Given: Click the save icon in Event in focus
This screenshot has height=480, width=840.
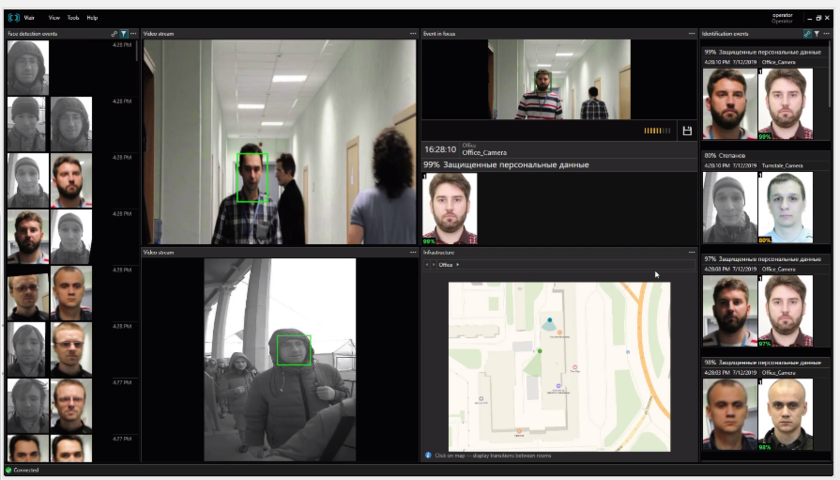Looking at the screenshot, I should (x=687, y=131).
